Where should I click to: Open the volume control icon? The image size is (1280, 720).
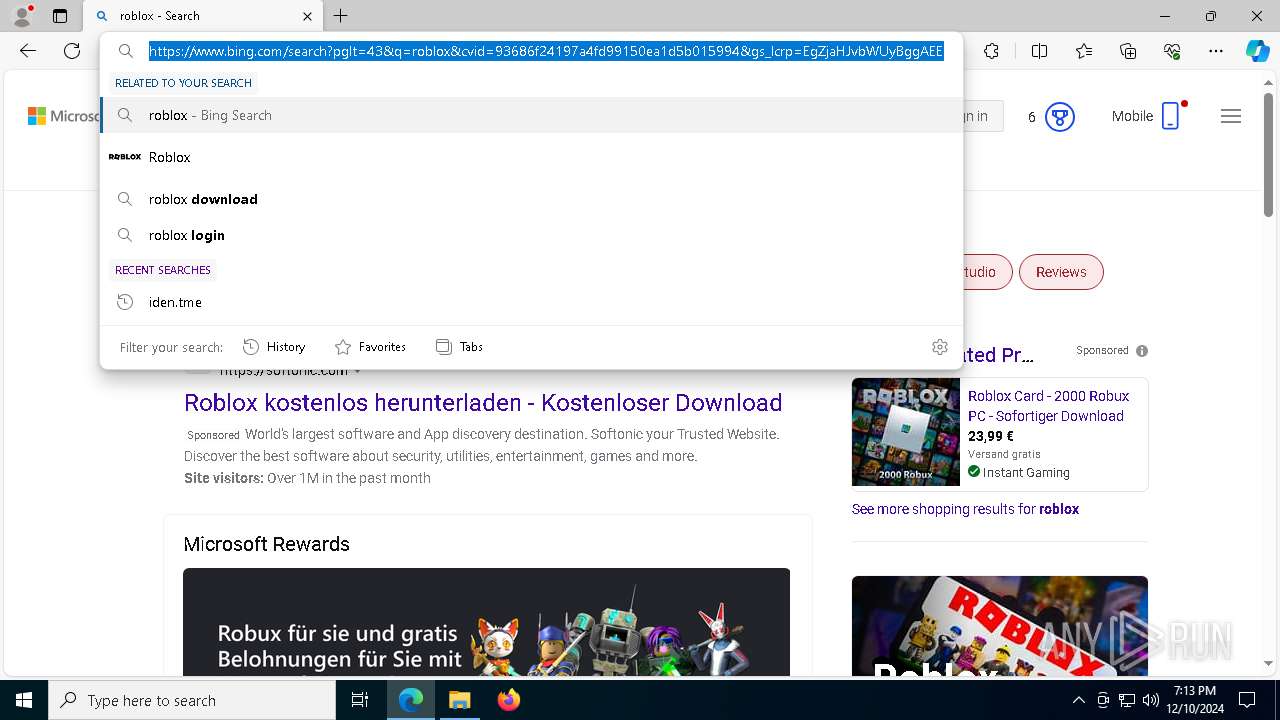click(x=1151, y=700)
